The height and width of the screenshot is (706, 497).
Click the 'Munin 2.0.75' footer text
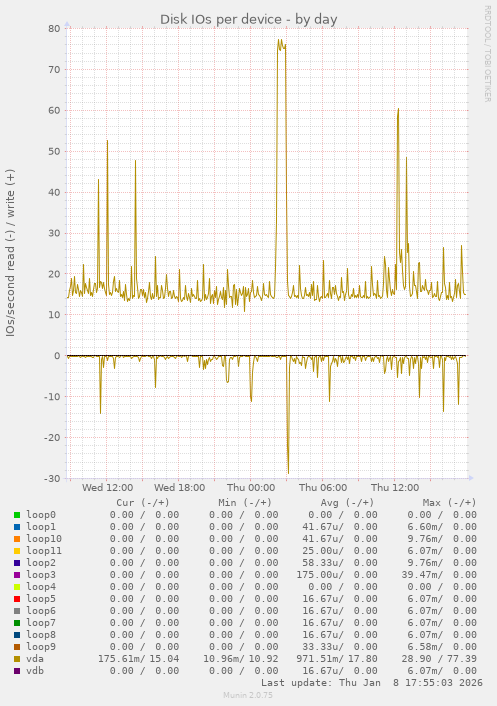(x=248, y=695)
